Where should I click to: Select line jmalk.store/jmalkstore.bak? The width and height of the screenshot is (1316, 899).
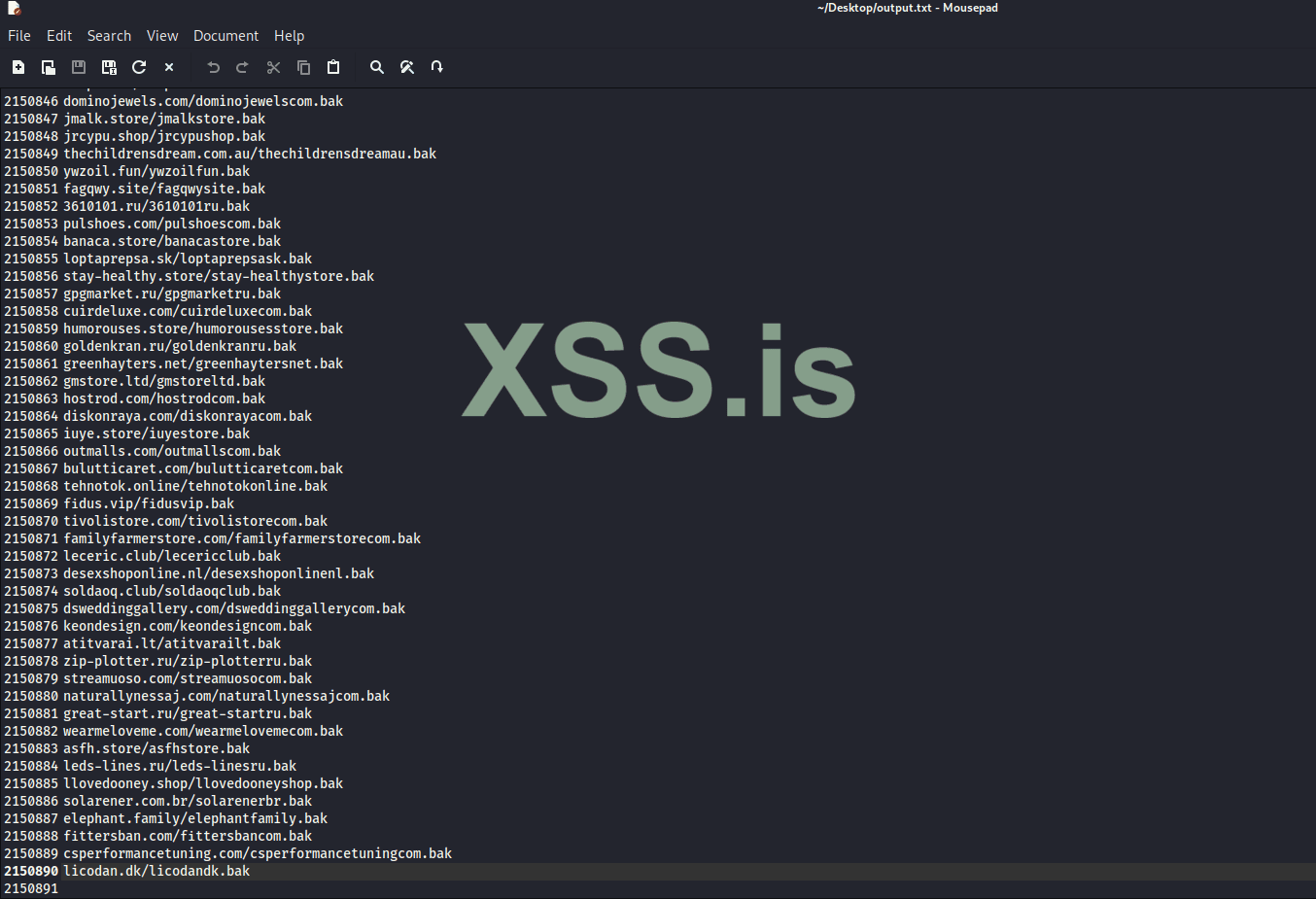[x=164, y=119]
